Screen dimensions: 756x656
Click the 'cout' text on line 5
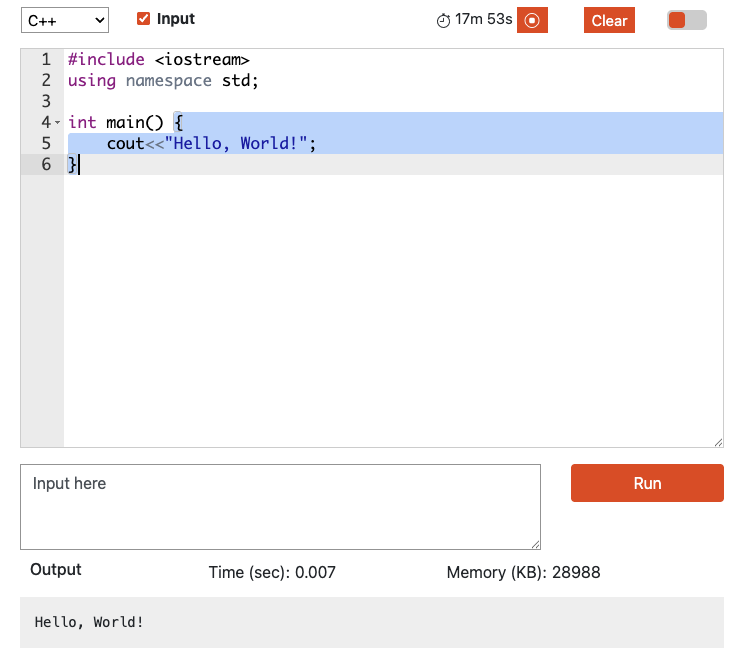pos(125,144)
